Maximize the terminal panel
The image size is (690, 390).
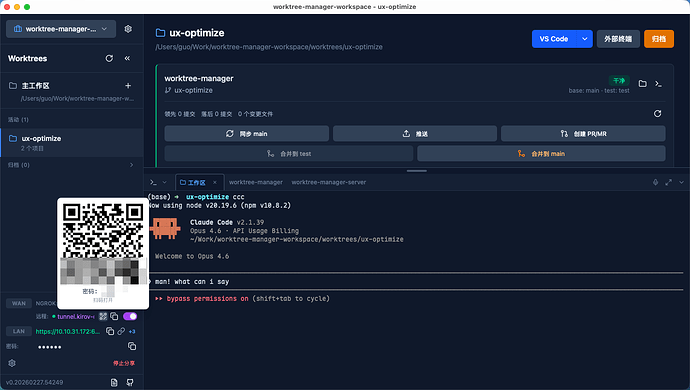click(668, 182)
